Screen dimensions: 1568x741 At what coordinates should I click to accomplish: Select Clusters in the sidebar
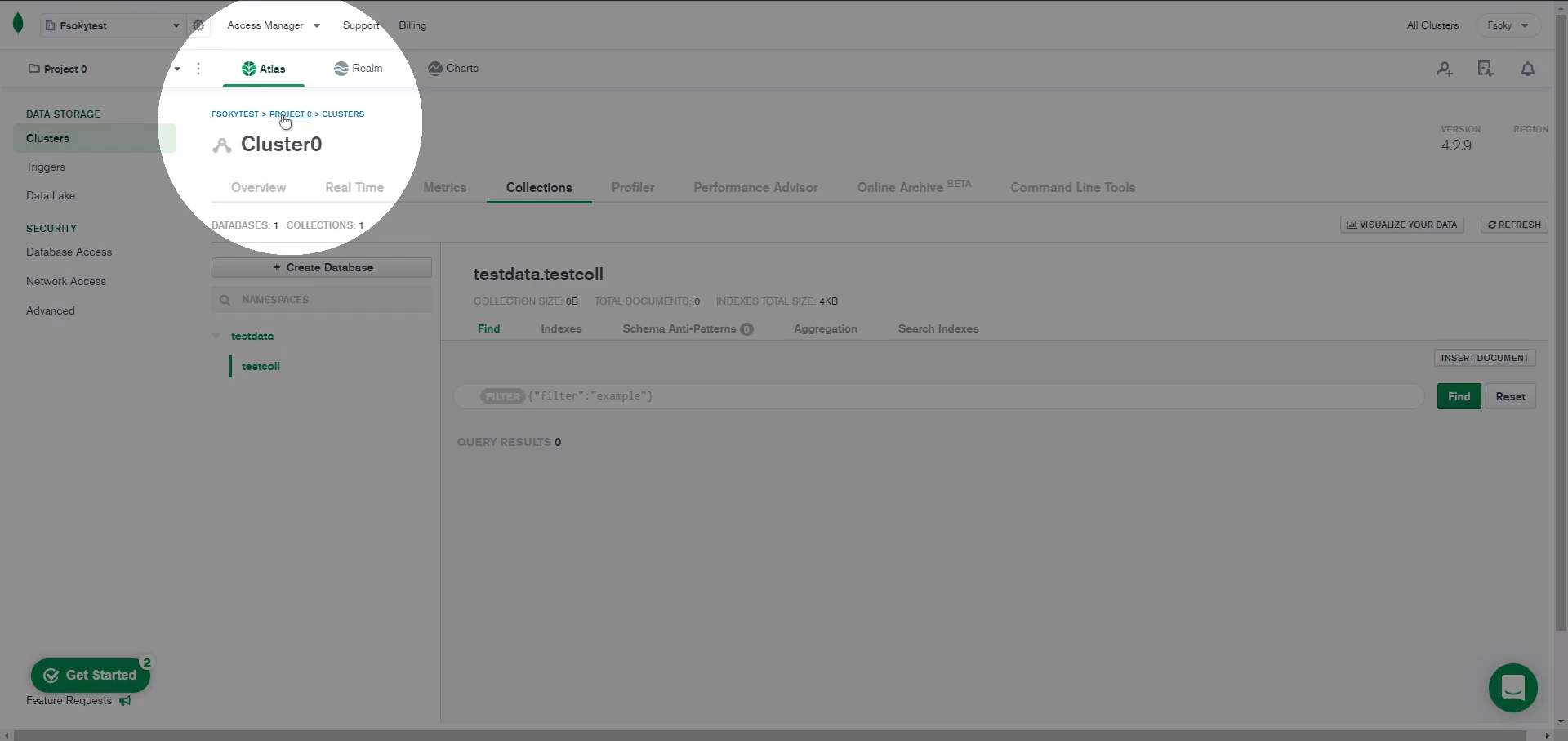95,138
